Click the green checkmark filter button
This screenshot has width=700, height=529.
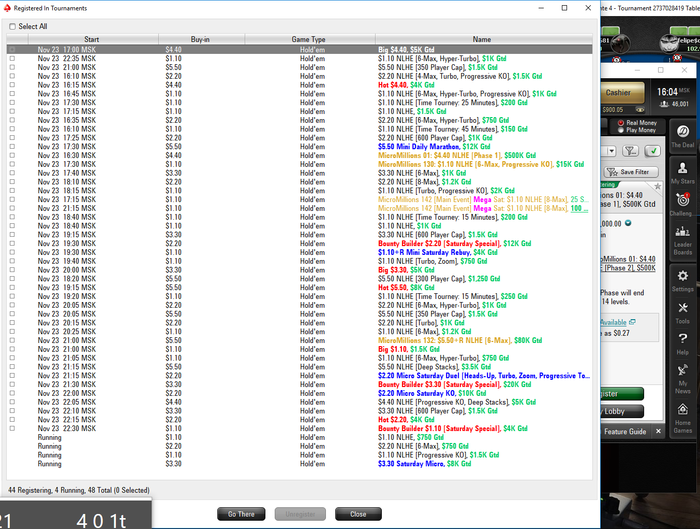(653, 151)
